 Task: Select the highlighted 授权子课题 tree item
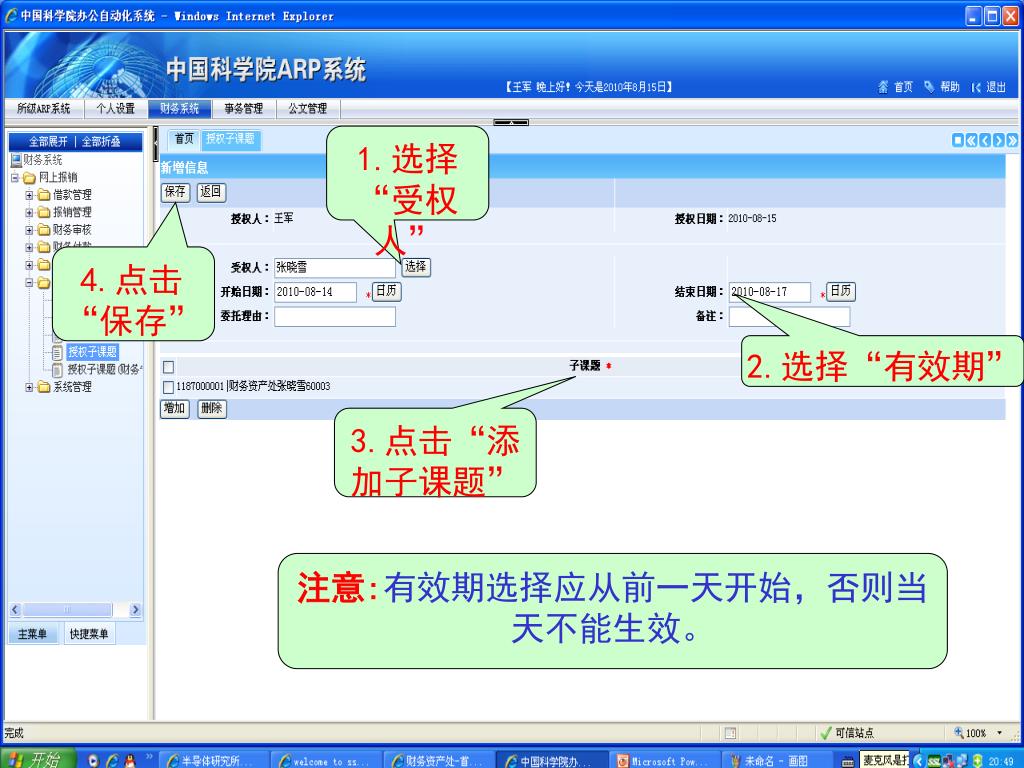point(93,352)
